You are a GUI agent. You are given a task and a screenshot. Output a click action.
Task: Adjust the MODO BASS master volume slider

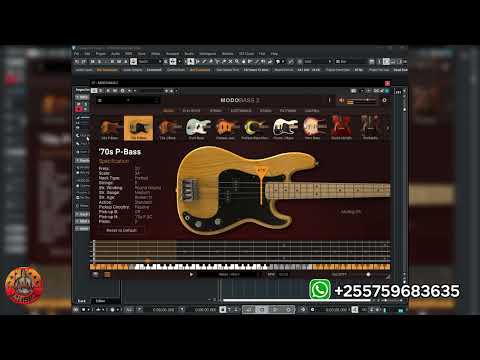pyautogui.click(x=362, y=100)
